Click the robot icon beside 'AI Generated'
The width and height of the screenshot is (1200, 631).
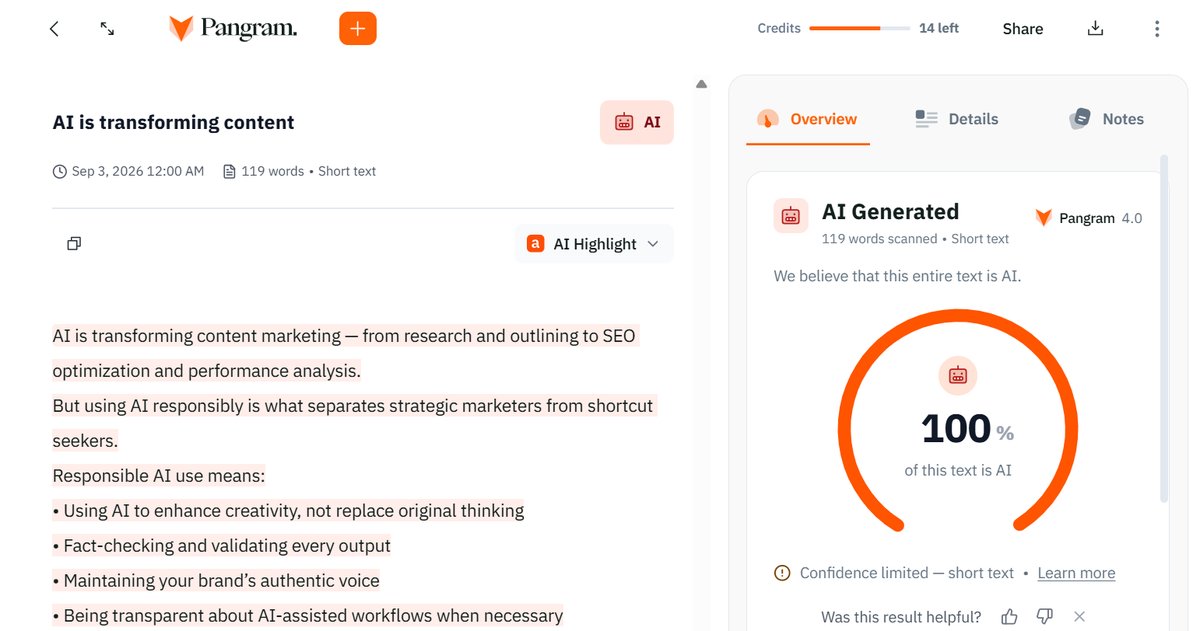pos(791,216)
